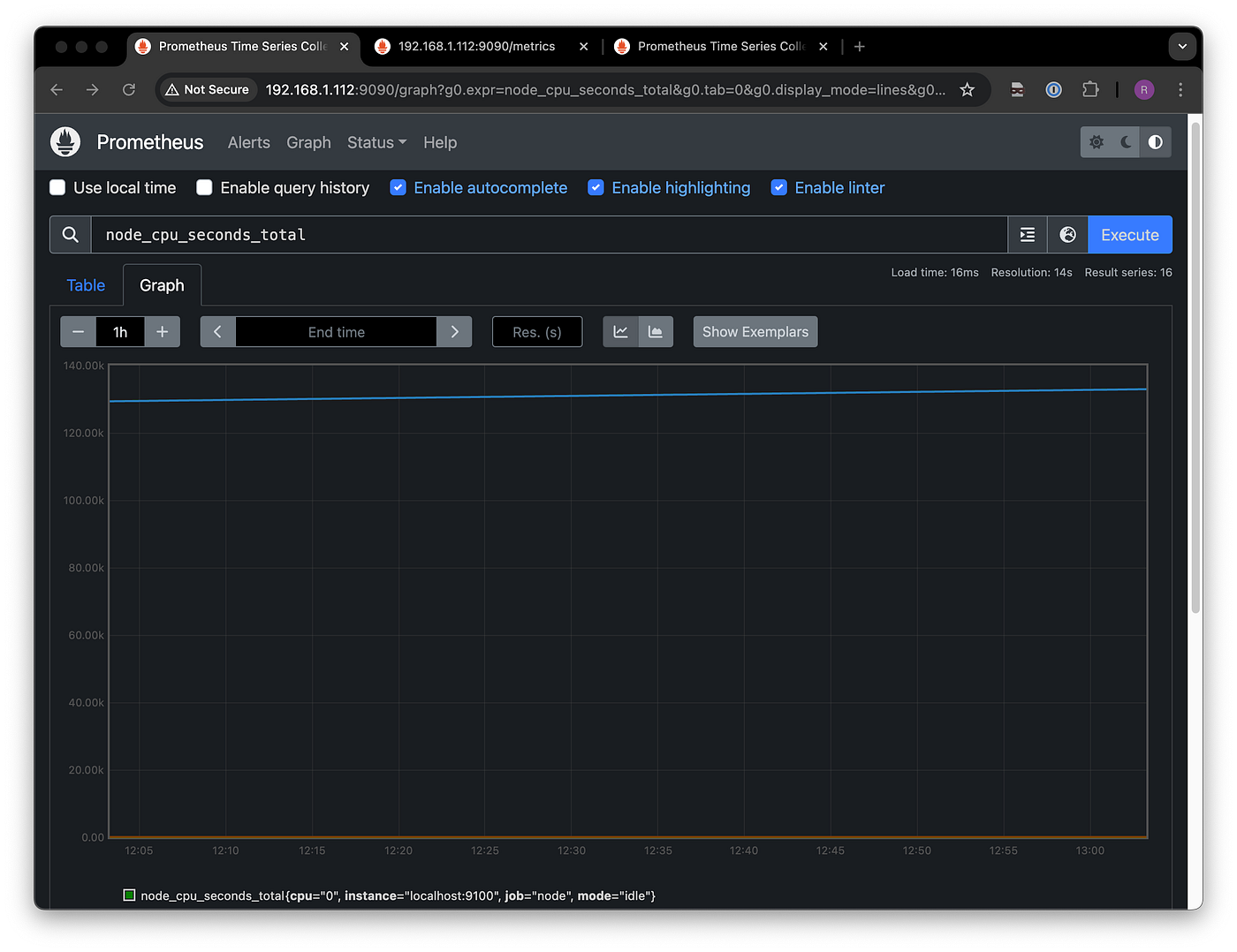Viewport: 1237px width, 952px height.
Task: Move end time forward with right chevron
Action: tap(454, 332)
